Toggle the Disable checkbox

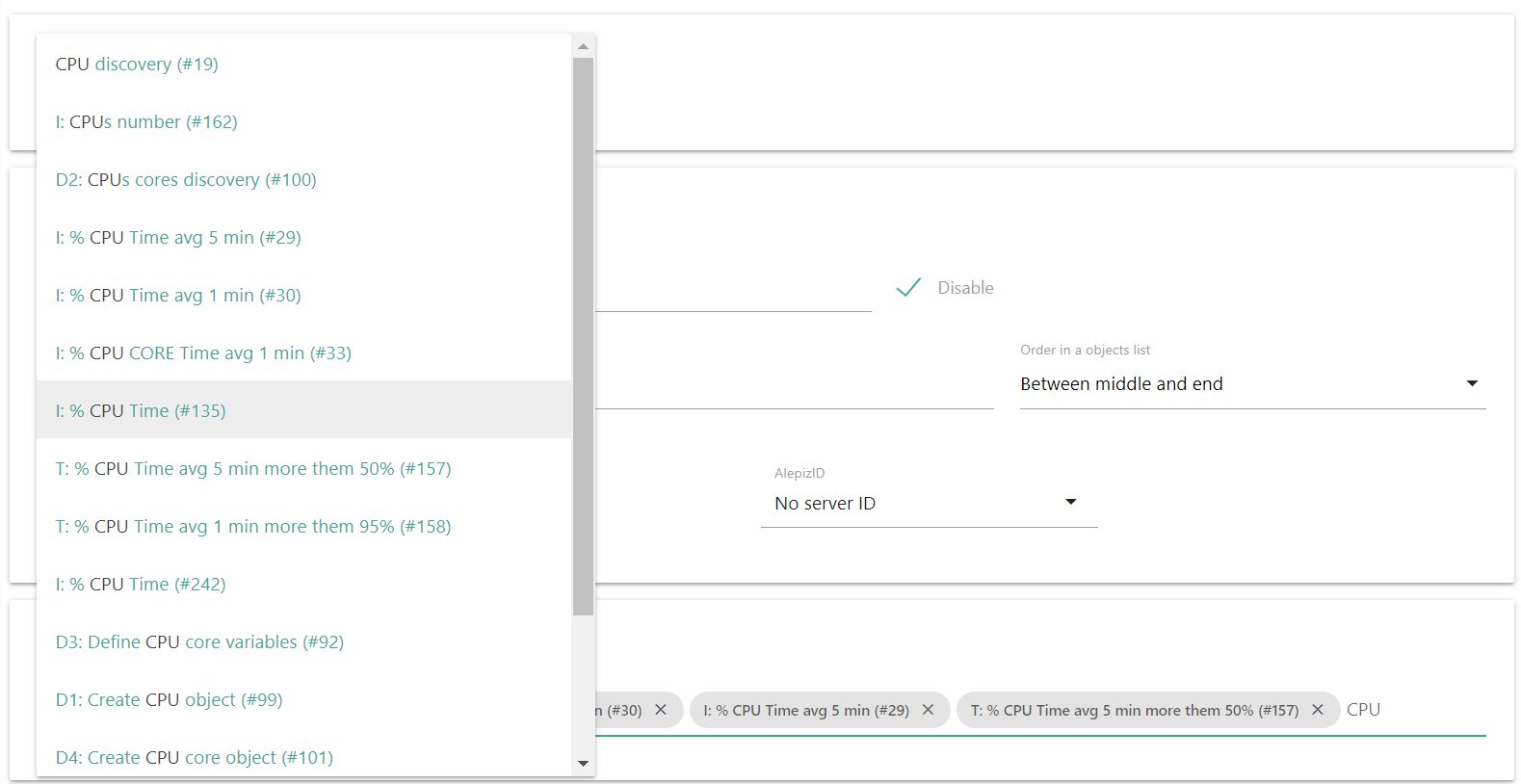tap(908, 288)
